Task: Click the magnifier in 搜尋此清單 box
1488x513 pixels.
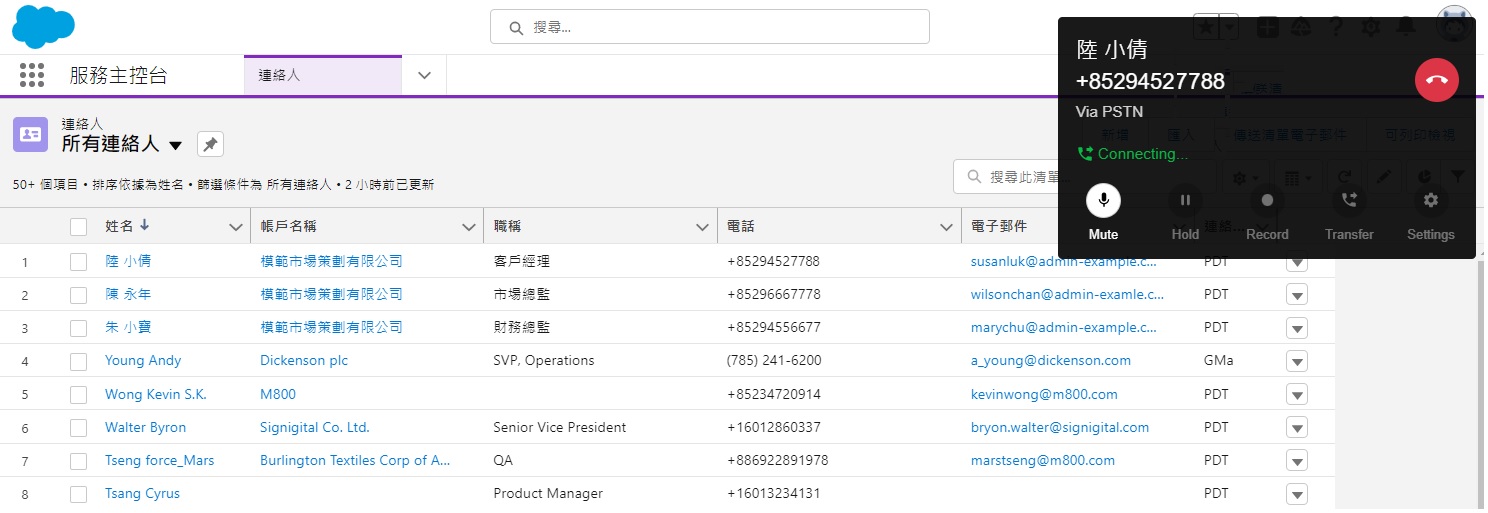Action: (974, 177)
